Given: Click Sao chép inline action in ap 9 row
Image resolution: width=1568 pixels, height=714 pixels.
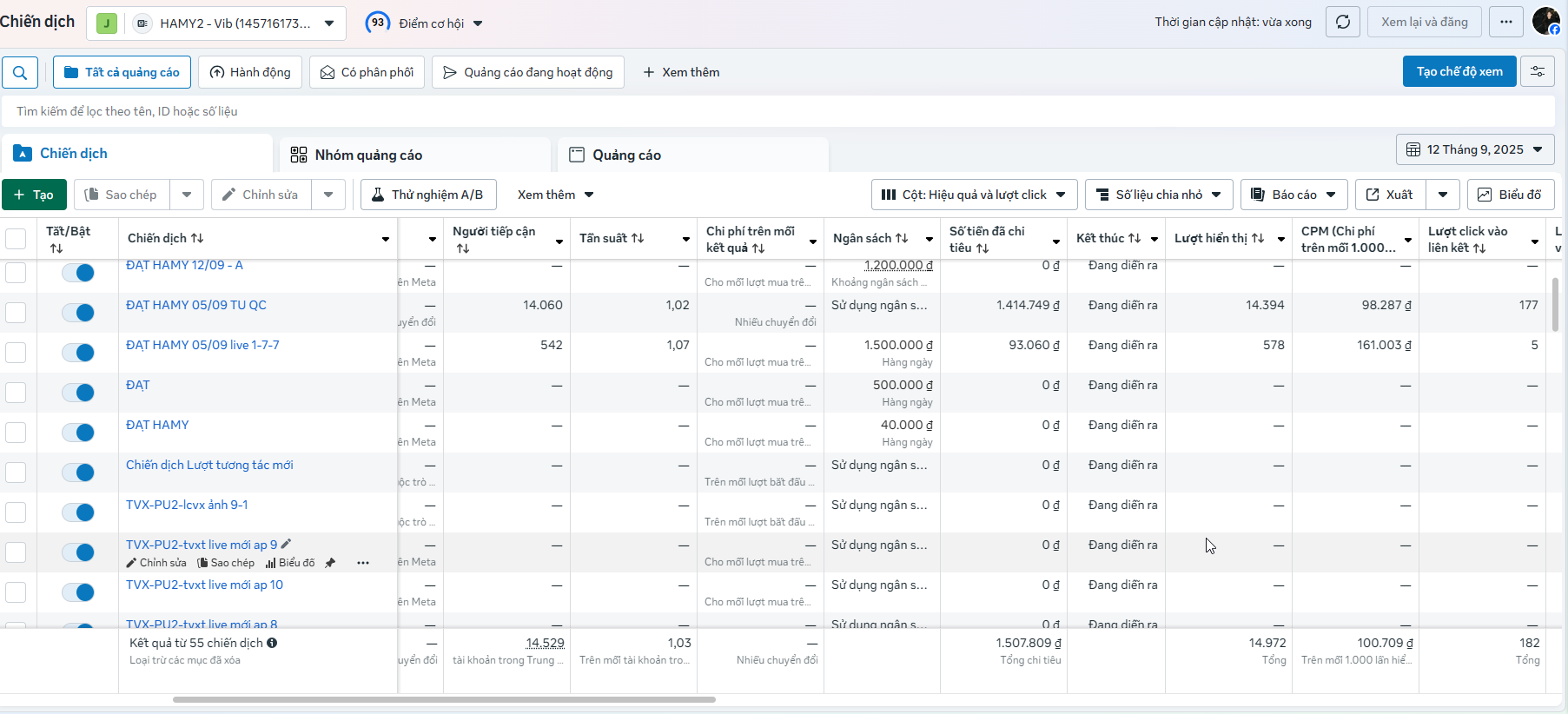Looking at the screenshot, I should point(226,563).
